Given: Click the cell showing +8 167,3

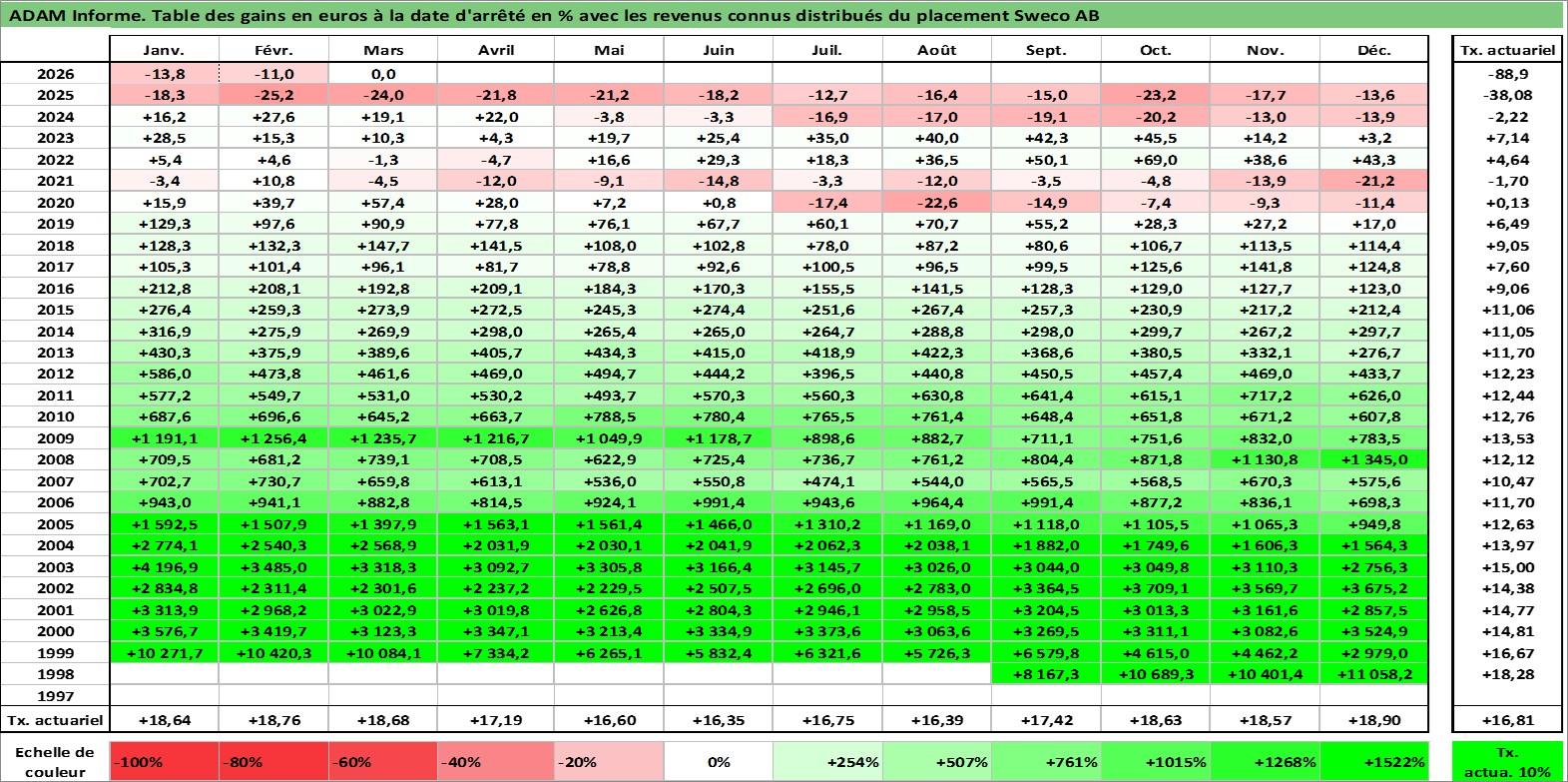Looking at the screenshot, I should pos(1046,674).
